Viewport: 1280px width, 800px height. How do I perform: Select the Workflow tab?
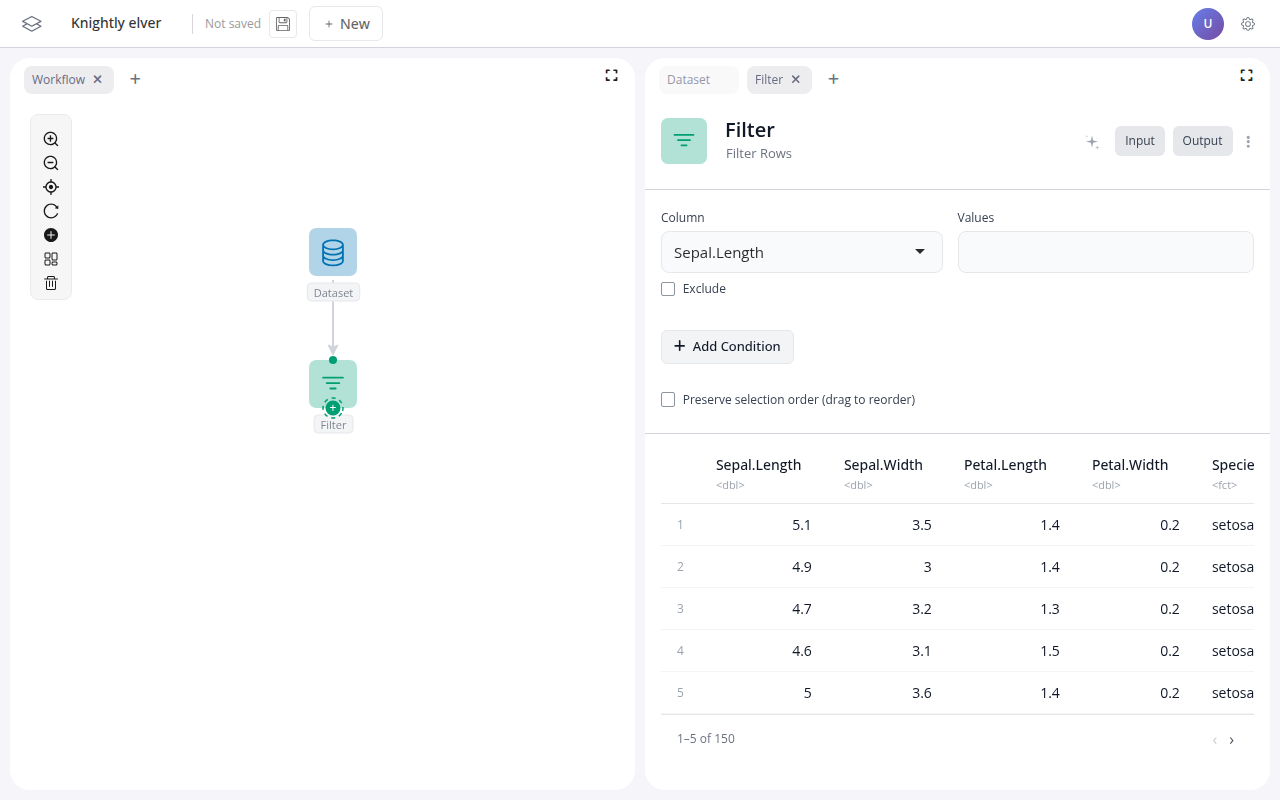coord(57,79)
